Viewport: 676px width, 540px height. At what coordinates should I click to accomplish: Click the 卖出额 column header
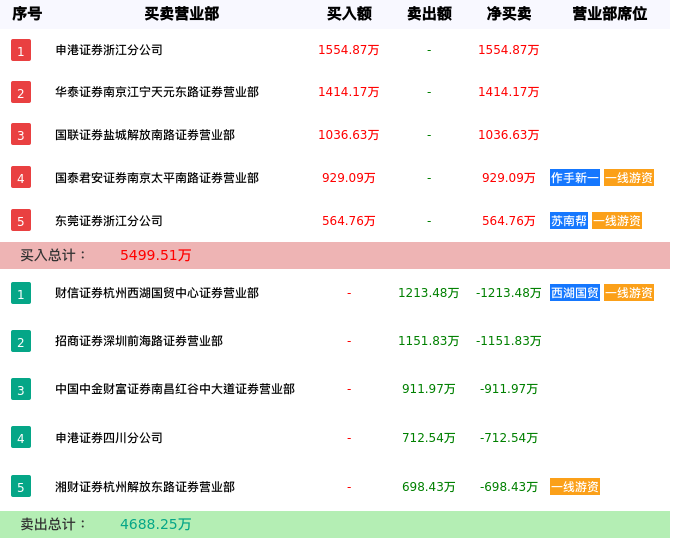click(429, 14)
